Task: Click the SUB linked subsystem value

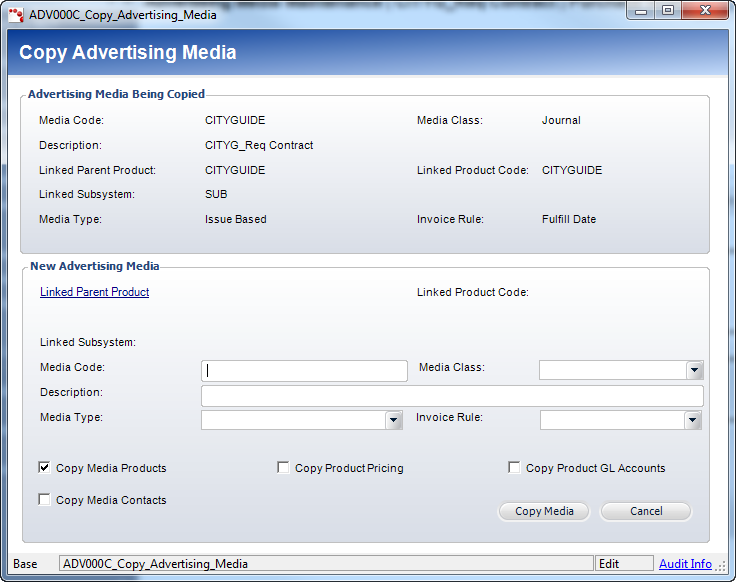Action: tap(216, 194)
